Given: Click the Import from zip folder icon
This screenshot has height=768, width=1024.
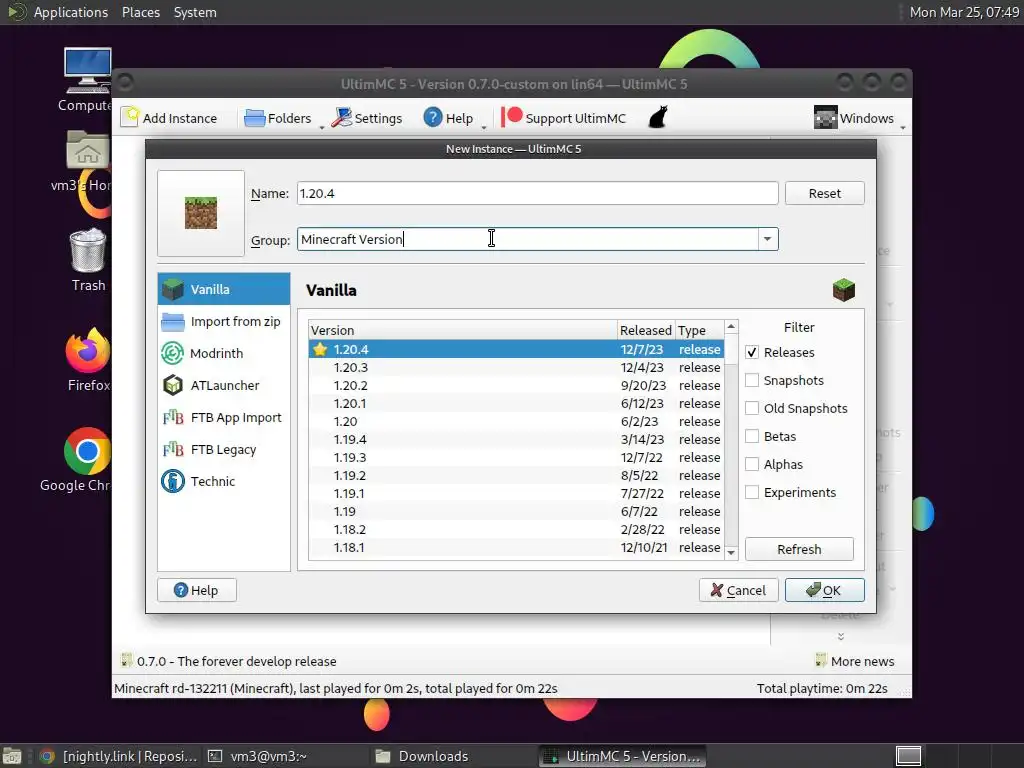Looking at the screenshot, I should point(172,322).
